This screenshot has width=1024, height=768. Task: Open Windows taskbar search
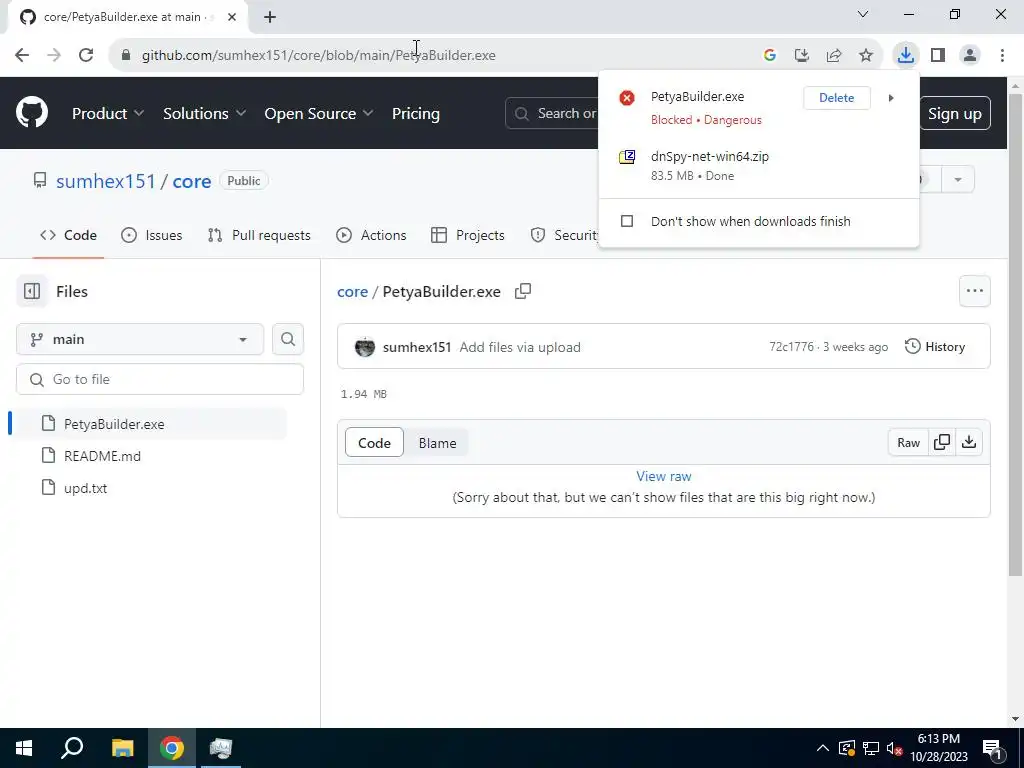tap(72, 748)
